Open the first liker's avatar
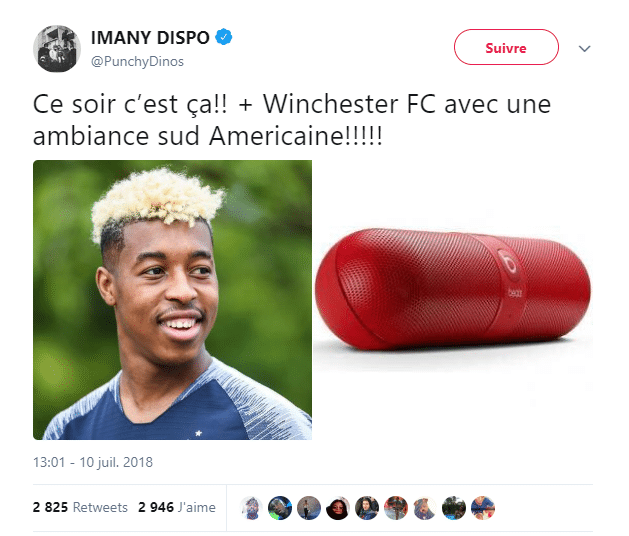Screen dimensions: 629x536 click(251, 508)
